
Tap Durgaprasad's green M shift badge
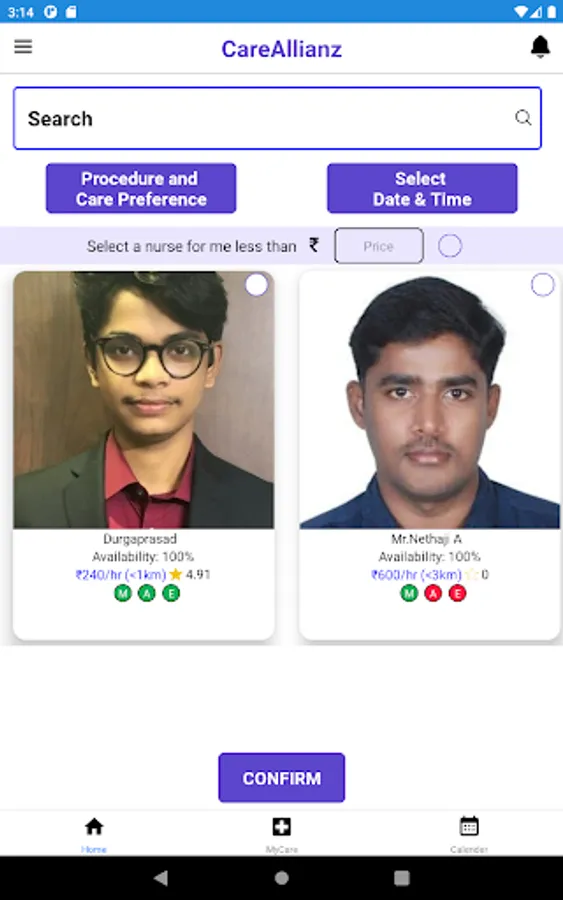click(x=123, y=593)
